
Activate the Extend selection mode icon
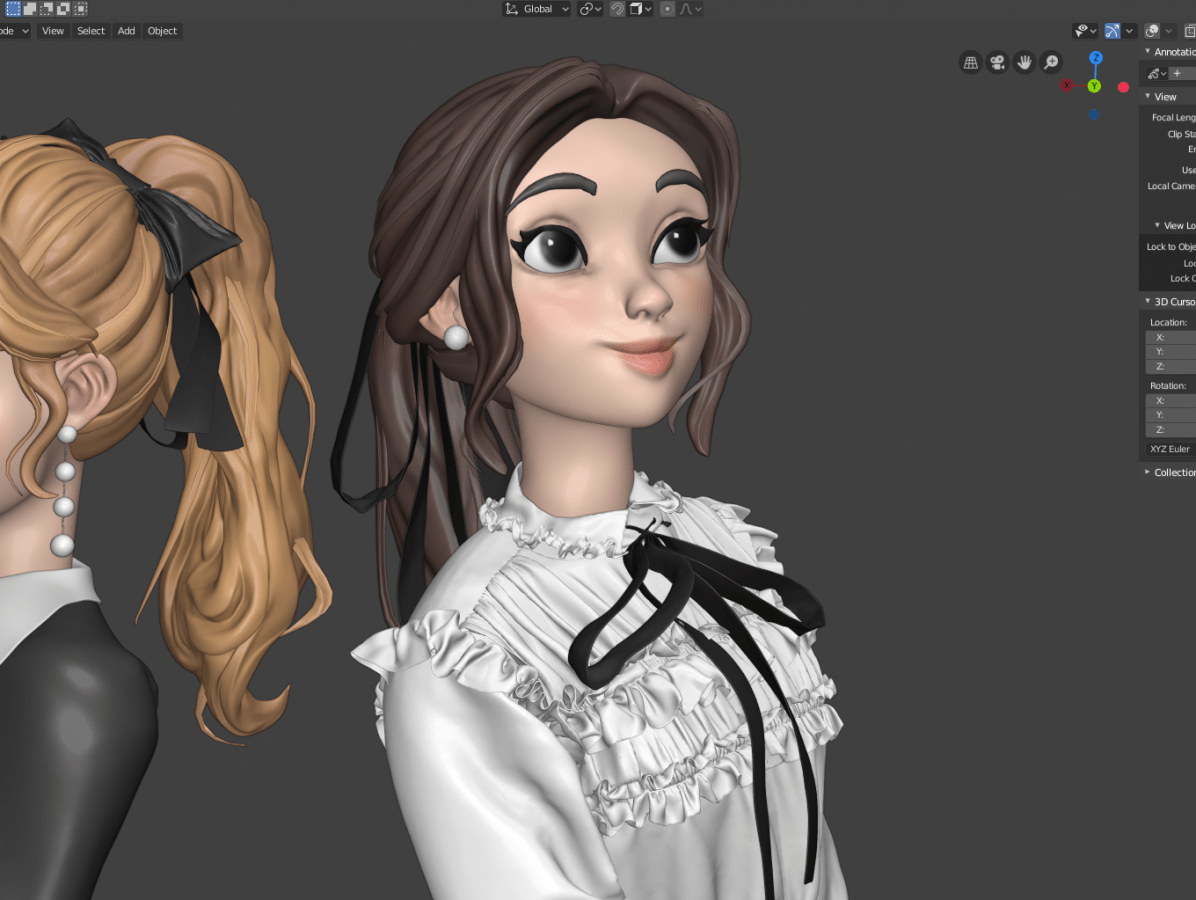30,9
